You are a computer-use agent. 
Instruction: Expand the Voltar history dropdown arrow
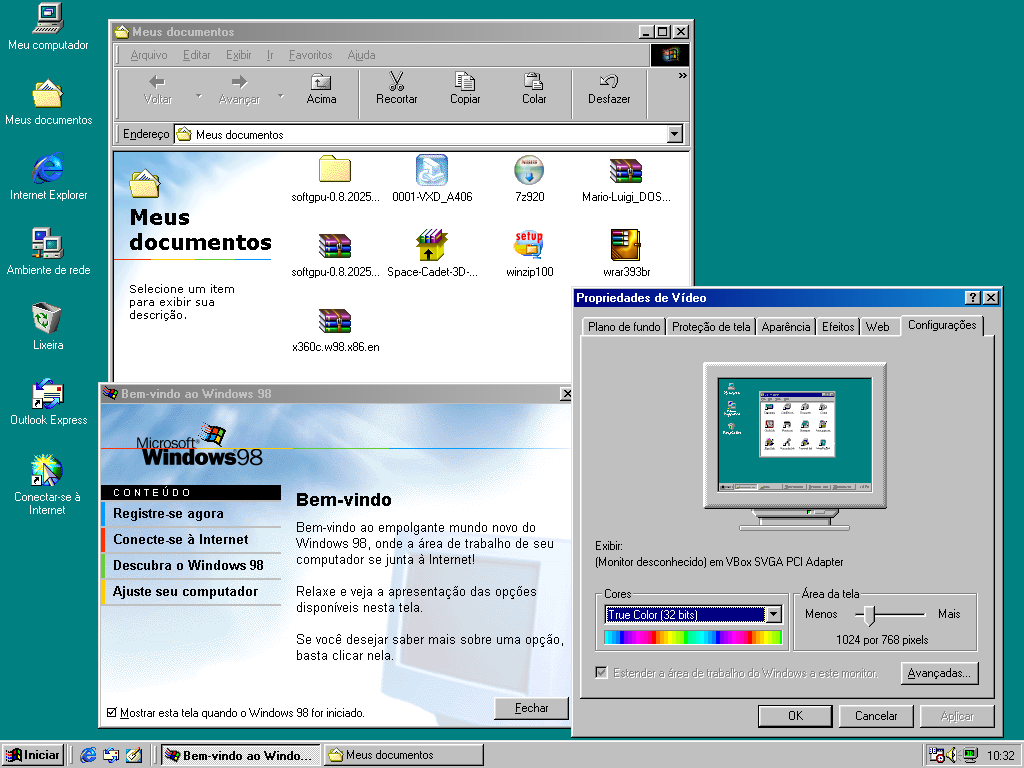click(x=198, y=97)
